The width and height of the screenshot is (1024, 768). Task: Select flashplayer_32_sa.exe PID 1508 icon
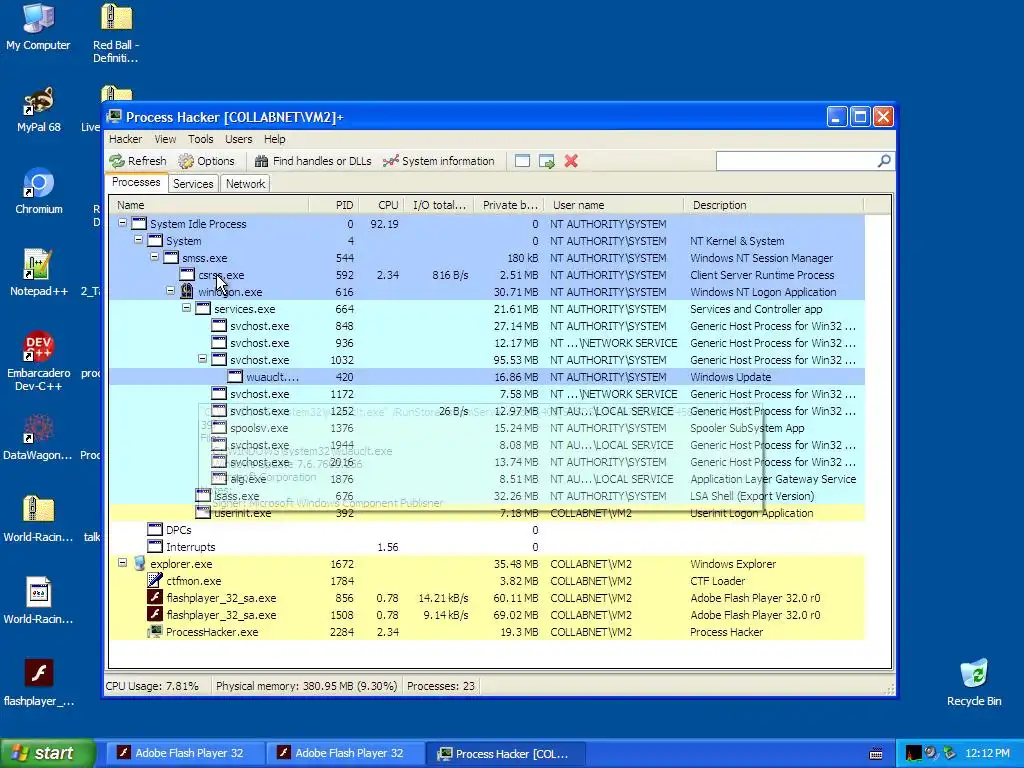[155, 615]
